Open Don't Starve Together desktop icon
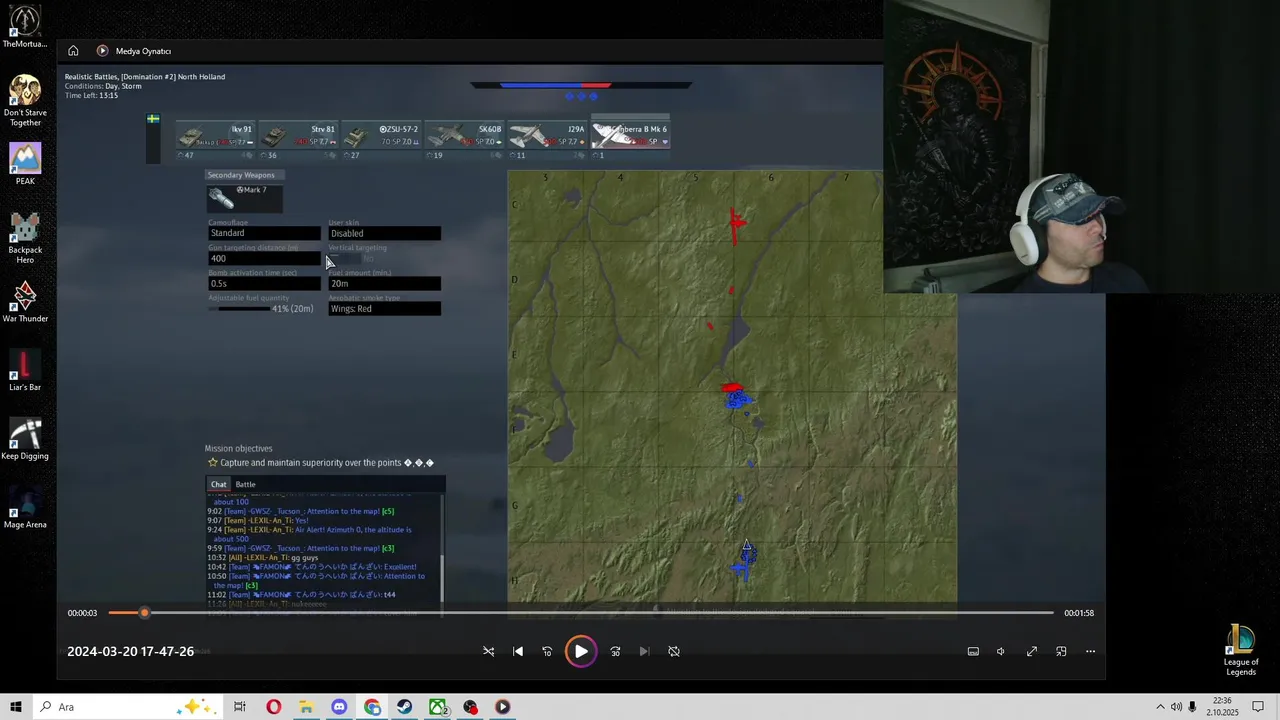The width and height of the screenshot is (1280, 720). pyautogui.click(x=25, y=100)
